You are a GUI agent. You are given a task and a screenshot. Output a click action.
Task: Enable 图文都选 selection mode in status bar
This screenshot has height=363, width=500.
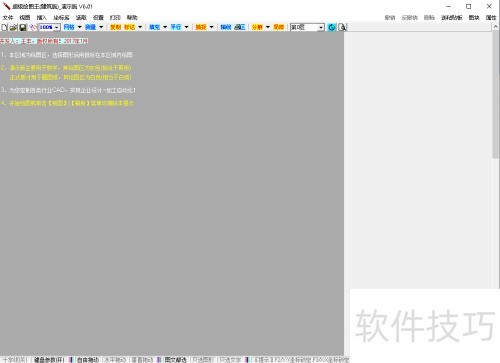[175, 360]
